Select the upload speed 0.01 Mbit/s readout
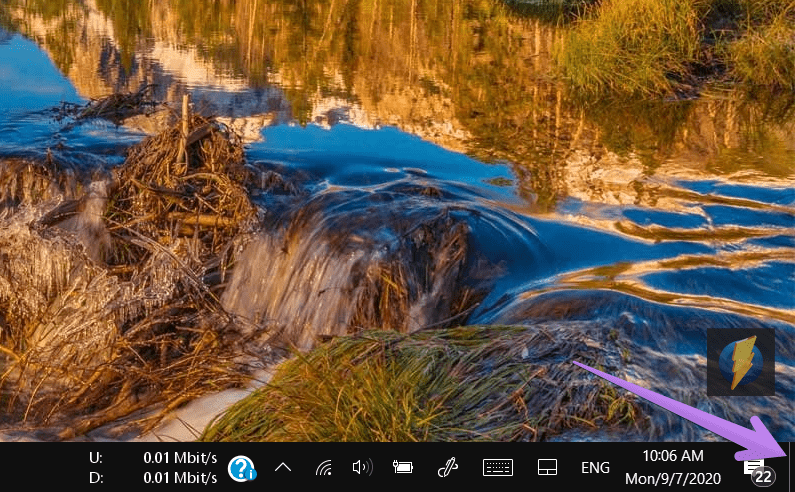This screenshot has height=492, width=795. coord(180,458)
